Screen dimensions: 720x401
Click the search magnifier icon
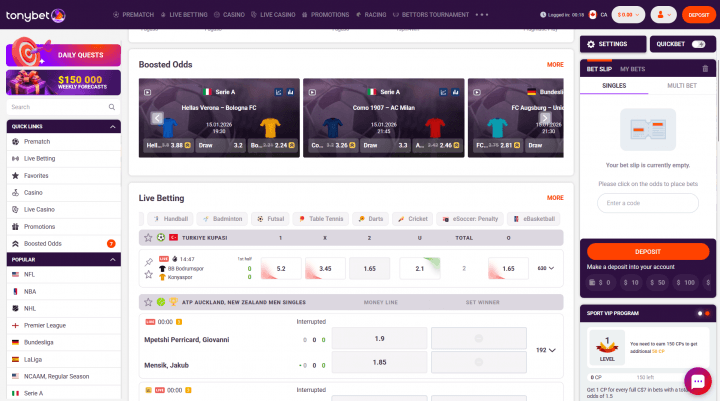point(112,107)
